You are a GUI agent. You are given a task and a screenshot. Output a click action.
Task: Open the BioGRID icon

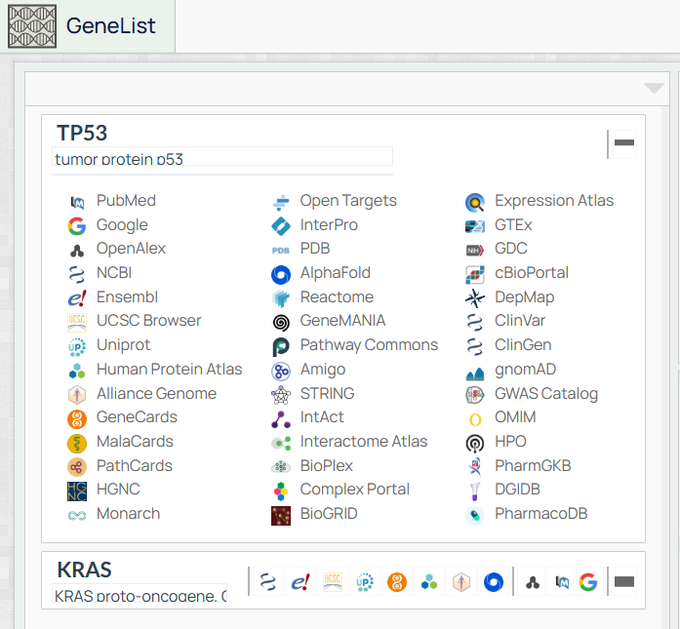281,515
